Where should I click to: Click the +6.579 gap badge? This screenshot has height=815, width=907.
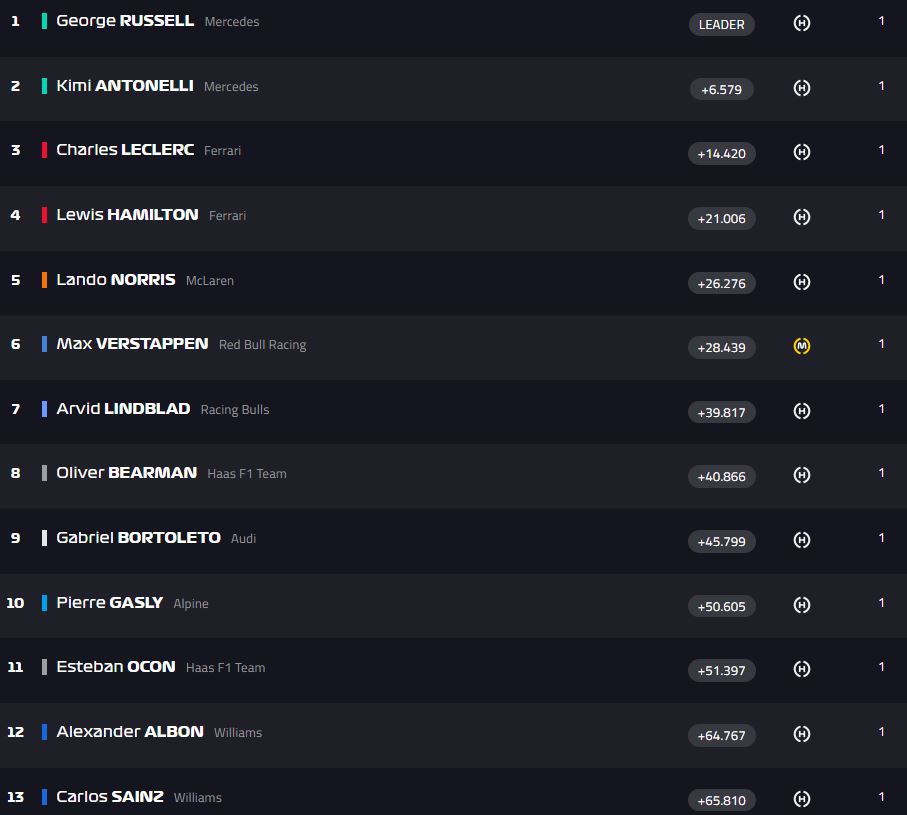tap(721, 89)
